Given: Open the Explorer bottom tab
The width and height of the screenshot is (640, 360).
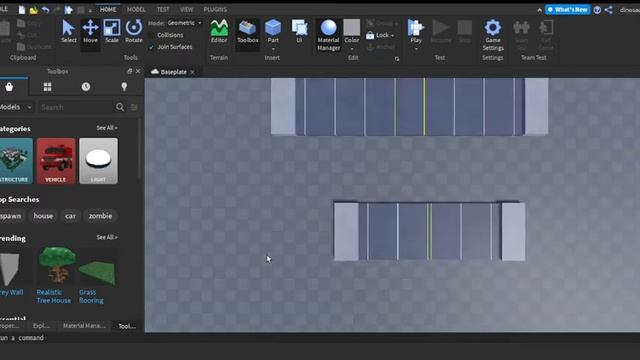Looking at the screenshot, I should click(x=41, y=326).
